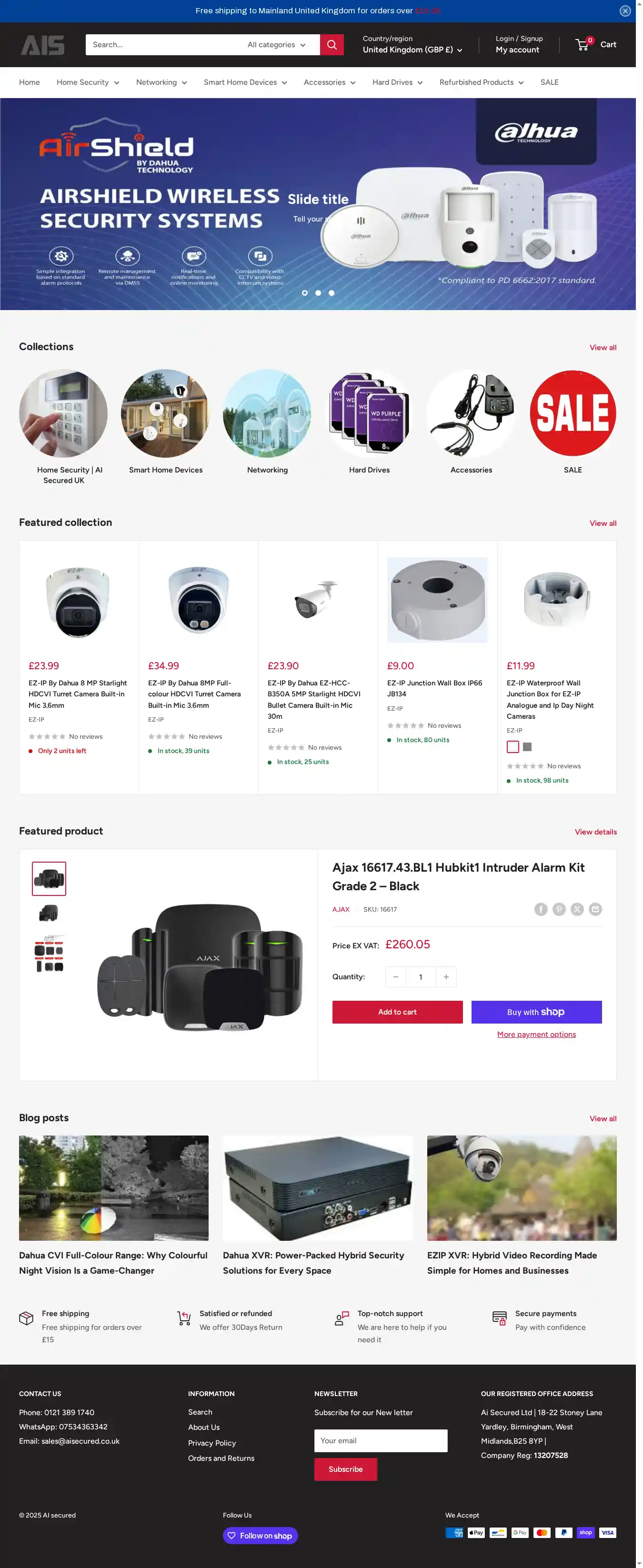This screenshot has height=1568, width=643.
Task: Share the Ajax kit on Facebook
Action: 541,909
